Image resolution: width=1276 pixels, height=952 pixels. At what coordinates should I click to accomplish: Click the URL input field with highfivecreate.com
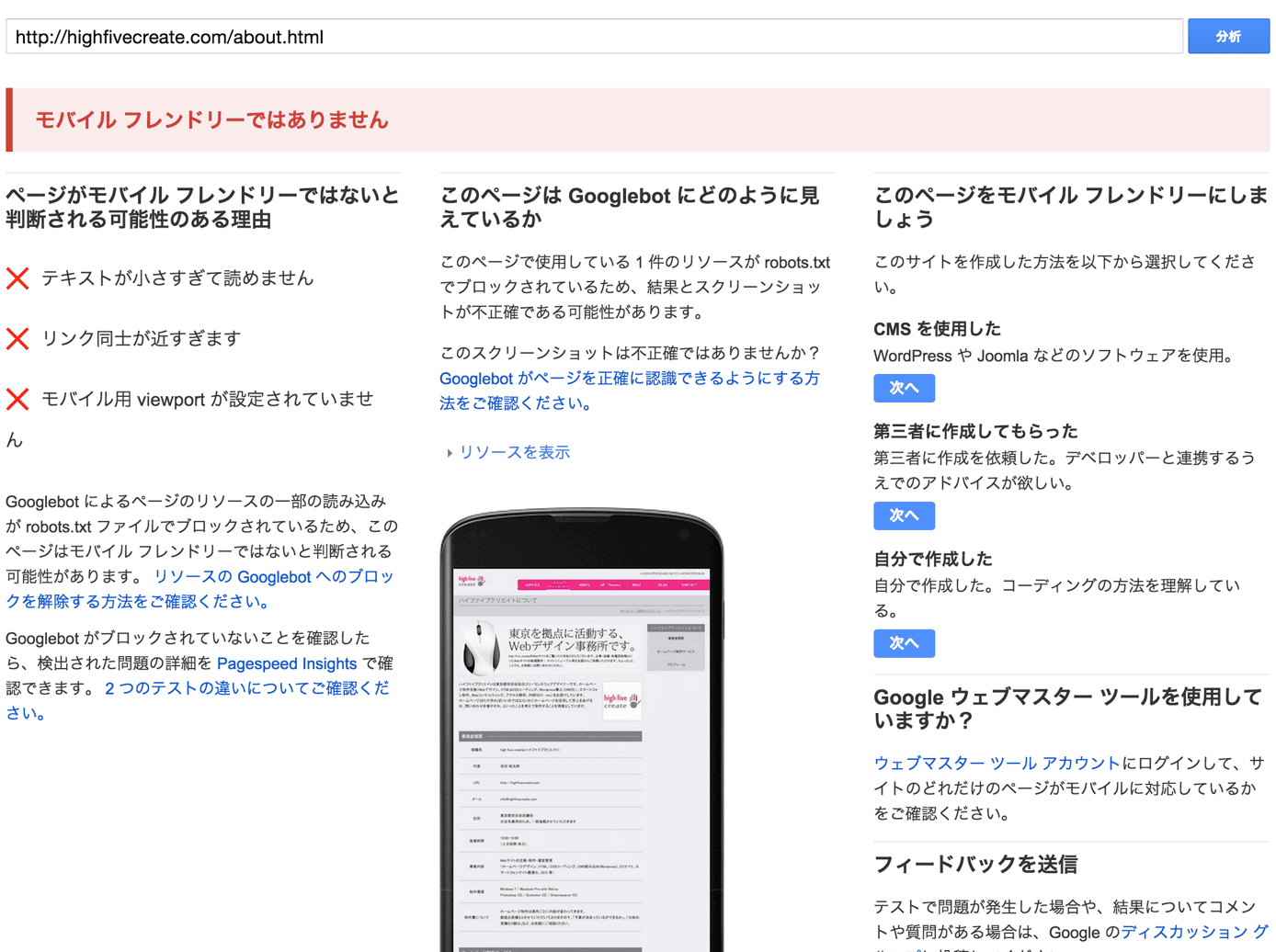594,37
